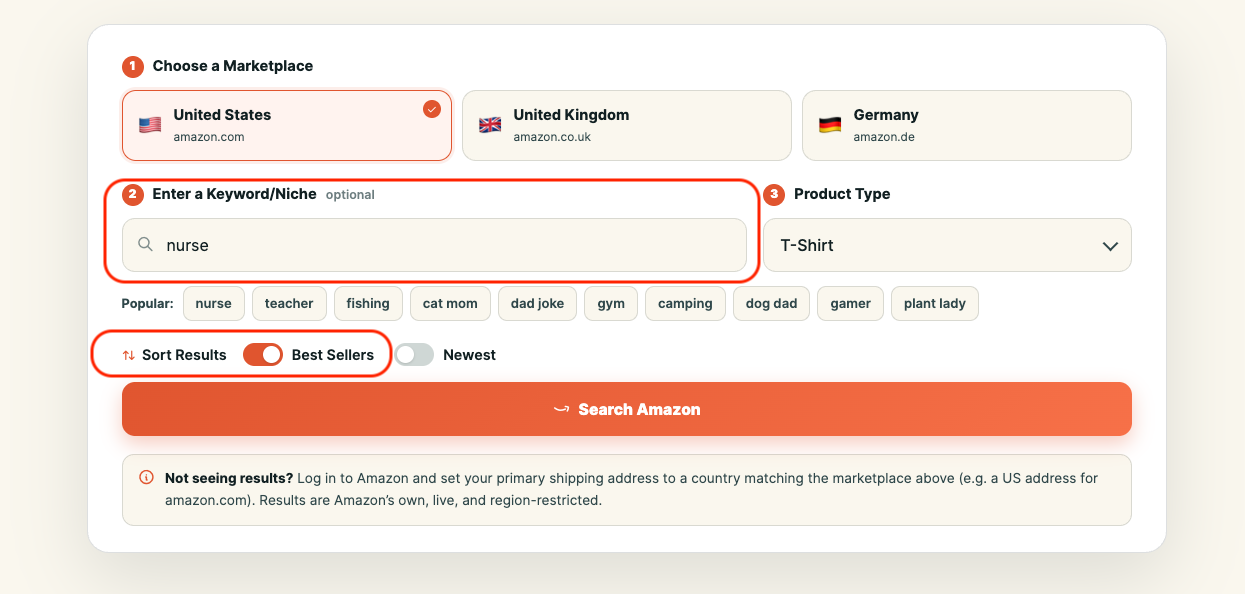Click the US flag icon

pyautogui.click(x=150, y=126)
